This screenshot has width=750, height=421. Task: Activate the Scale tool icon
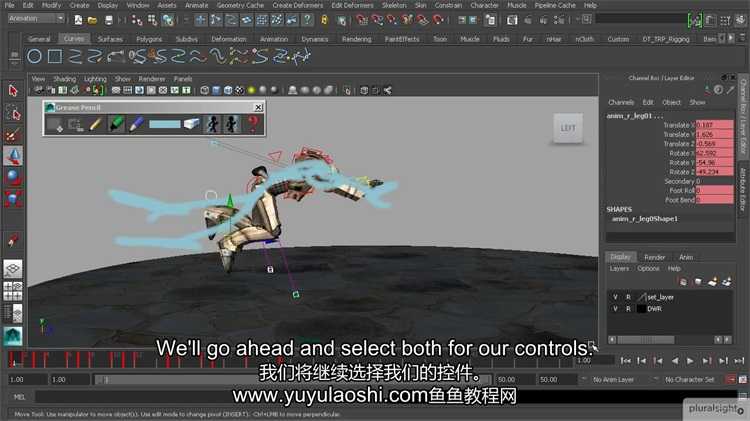[13, 199]
